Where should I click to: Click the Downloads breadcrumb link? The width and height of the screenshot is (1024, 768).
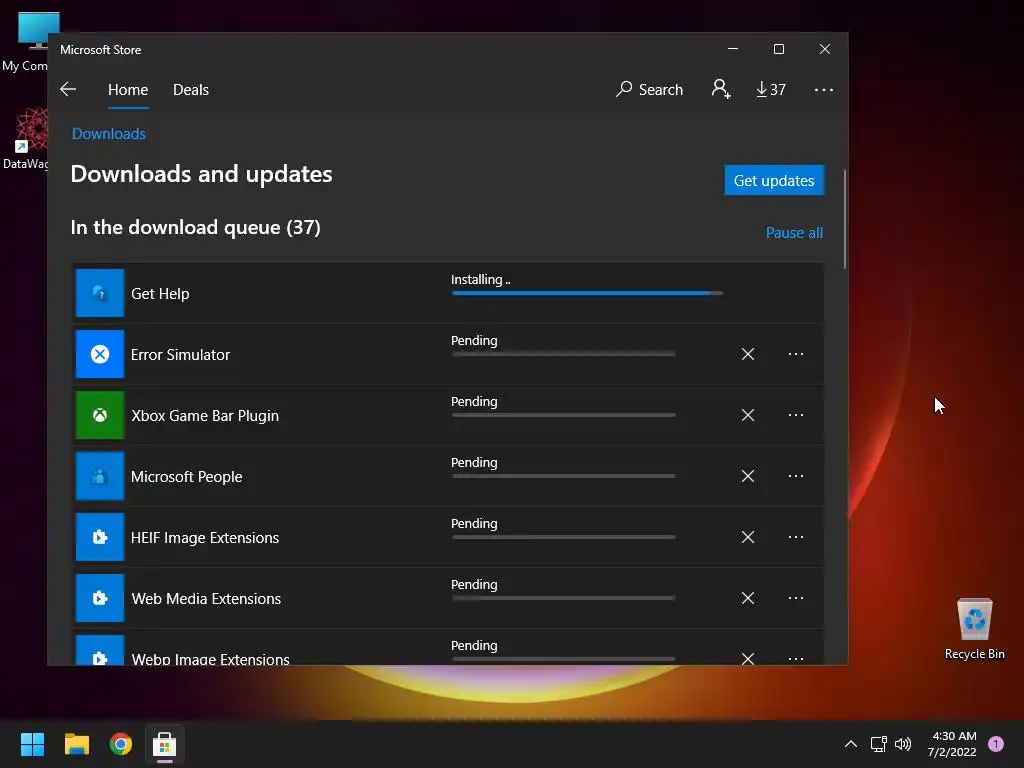(108, 134)
